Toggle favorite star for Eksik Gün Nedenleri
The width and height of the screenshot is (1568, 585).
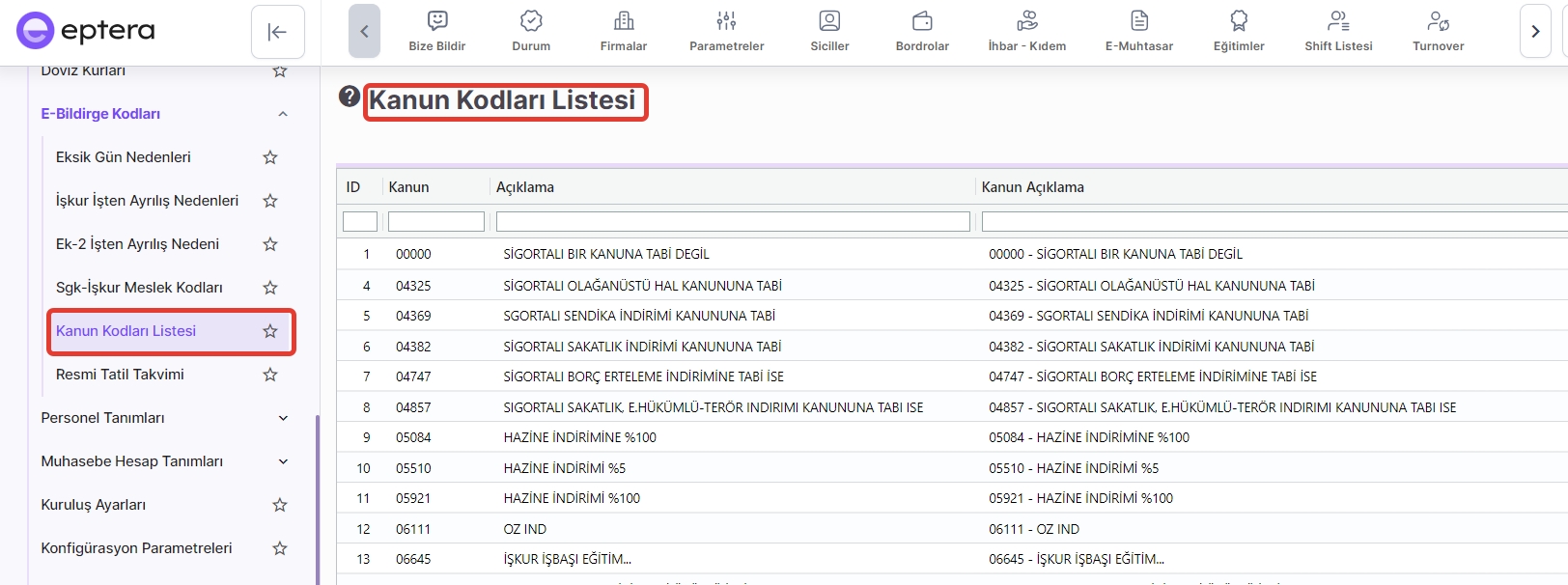pyautogui.click(x=270, y=157)
